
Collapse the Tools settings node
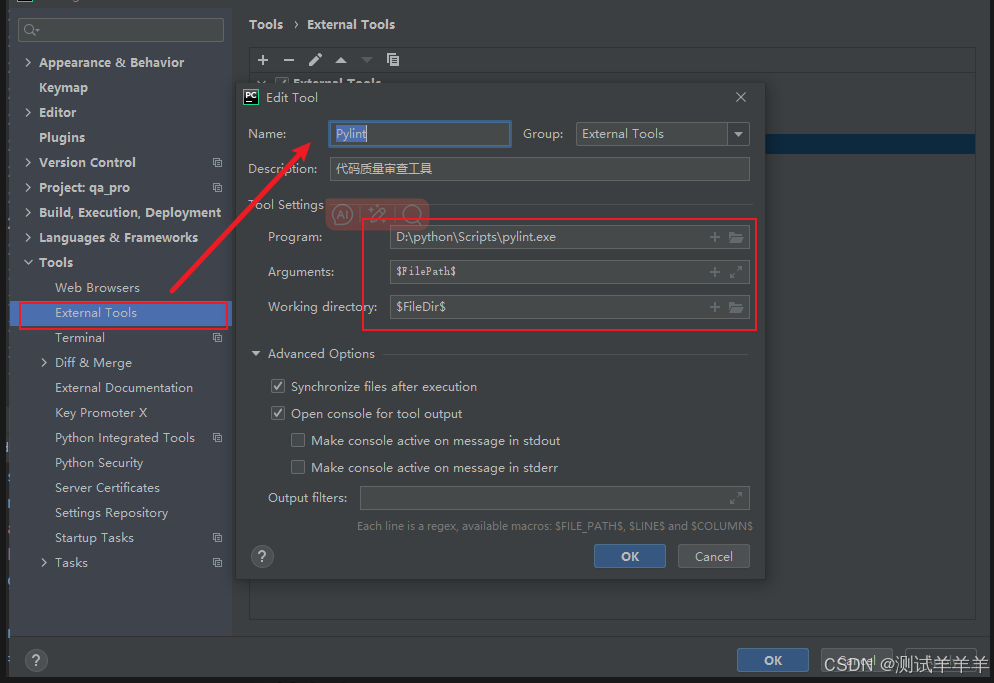(28, 262)
